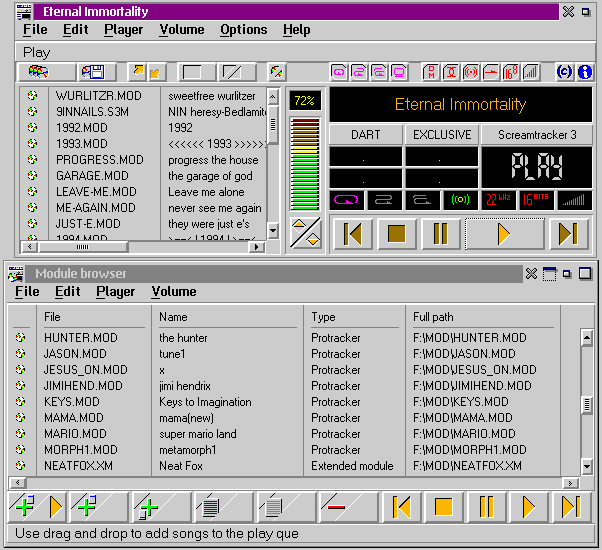Toggle the red 16/8 bits toolbar icon

coord(511,72)
